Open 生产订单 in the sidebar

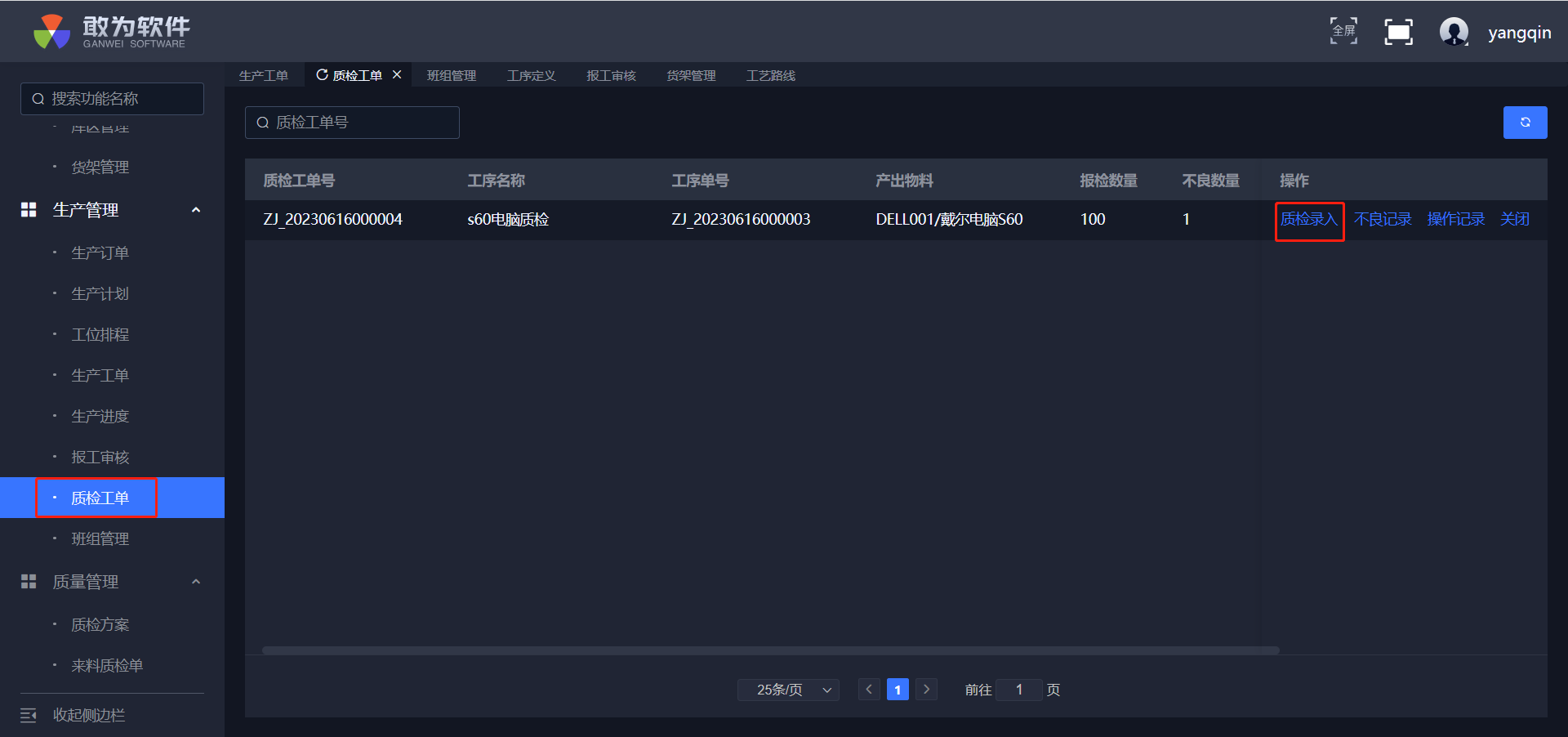[x=100, y=252]
